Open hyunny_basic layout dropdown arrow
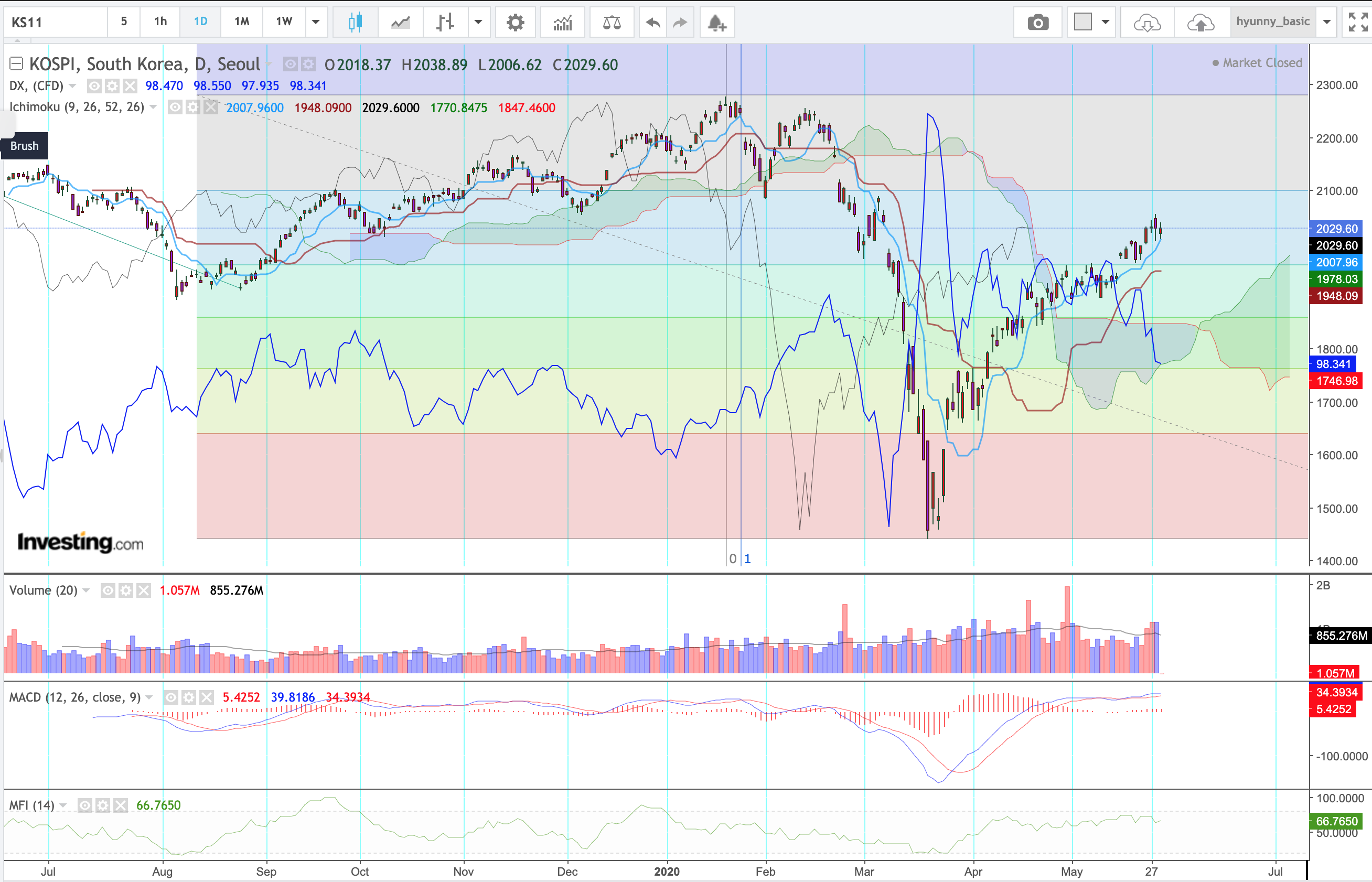The image size is (1372, 882). click(x=1327, y=23)
